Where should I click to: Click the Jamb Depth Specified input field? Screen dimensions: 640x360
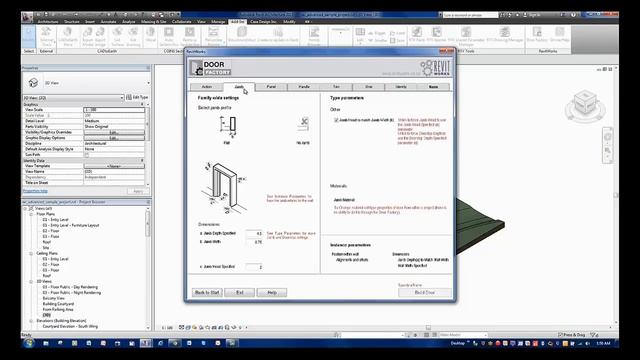coord(254,233)
